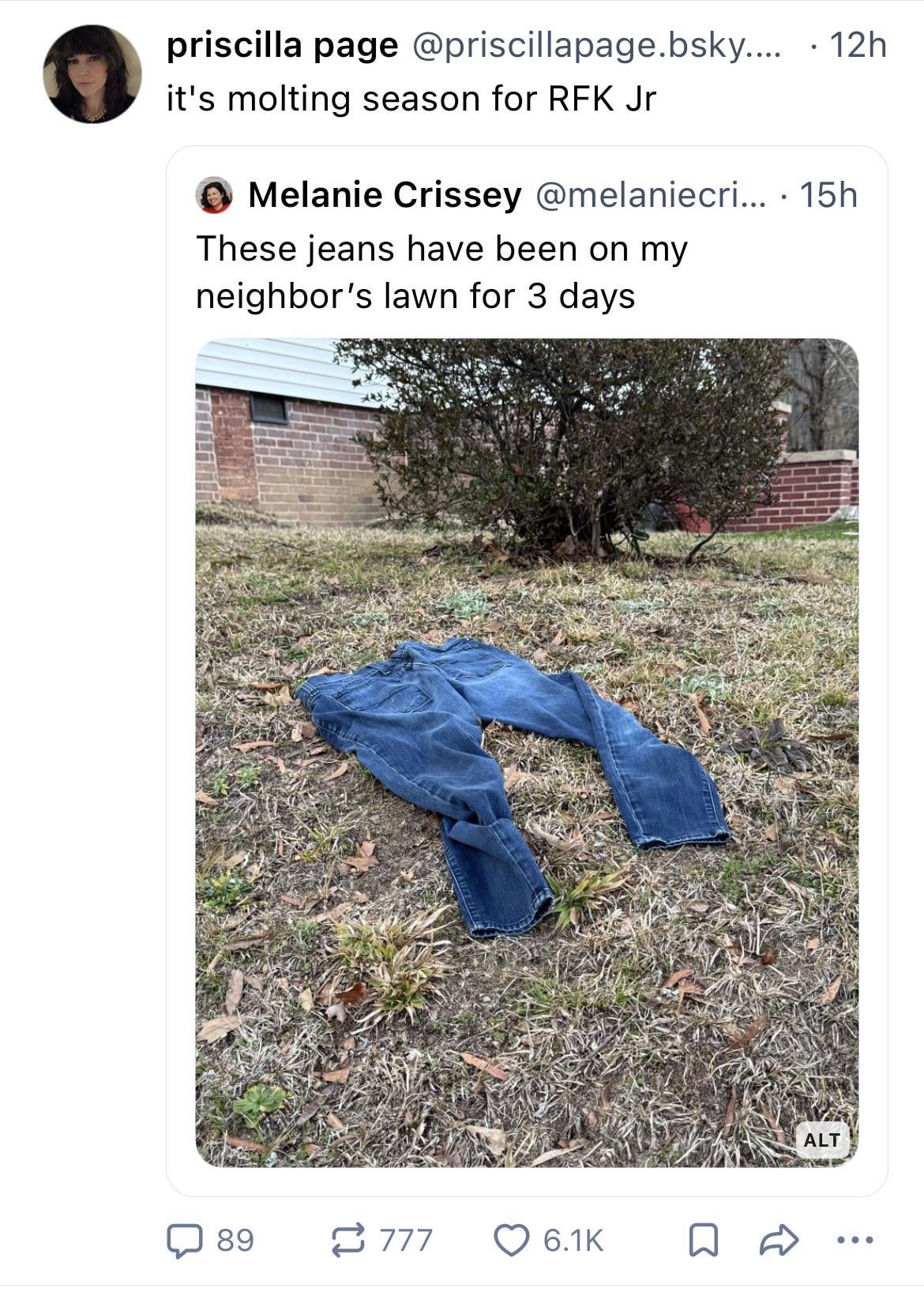Image resolution: width=924 pixels, height=1292 pixels.
Task: Visit the @melaniecri handle link
Action: coord(652,195)
